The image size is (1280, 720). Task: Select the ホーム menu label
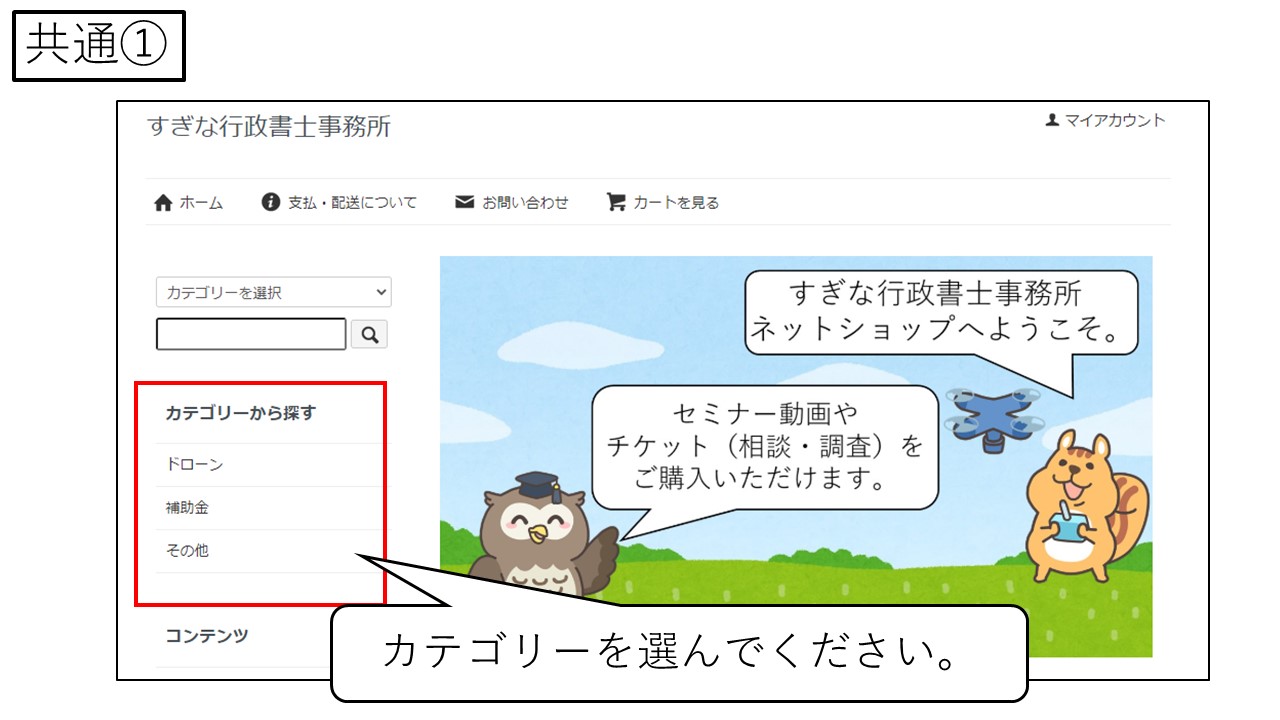tap(201, 203)
